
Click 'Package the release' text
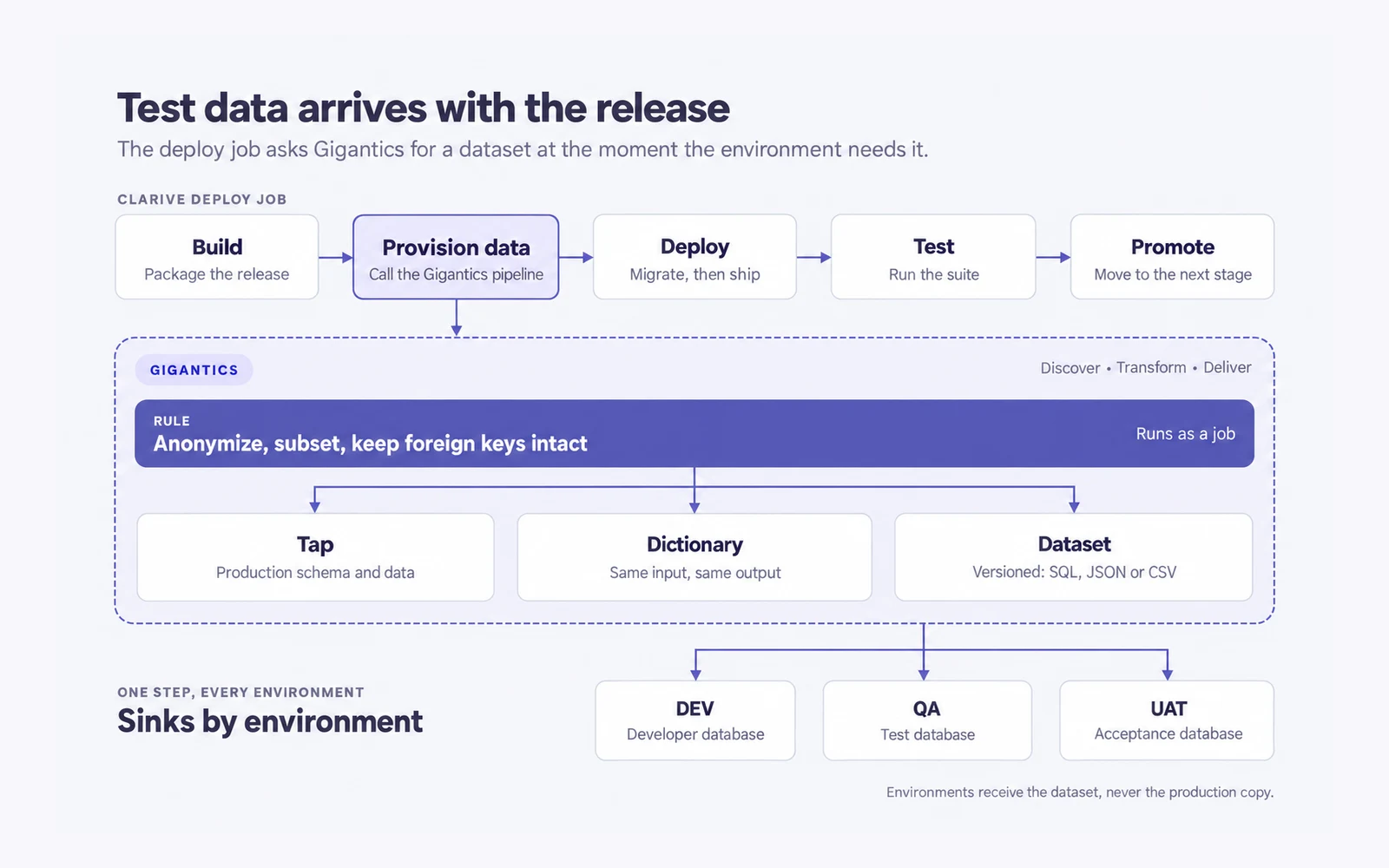216,274
